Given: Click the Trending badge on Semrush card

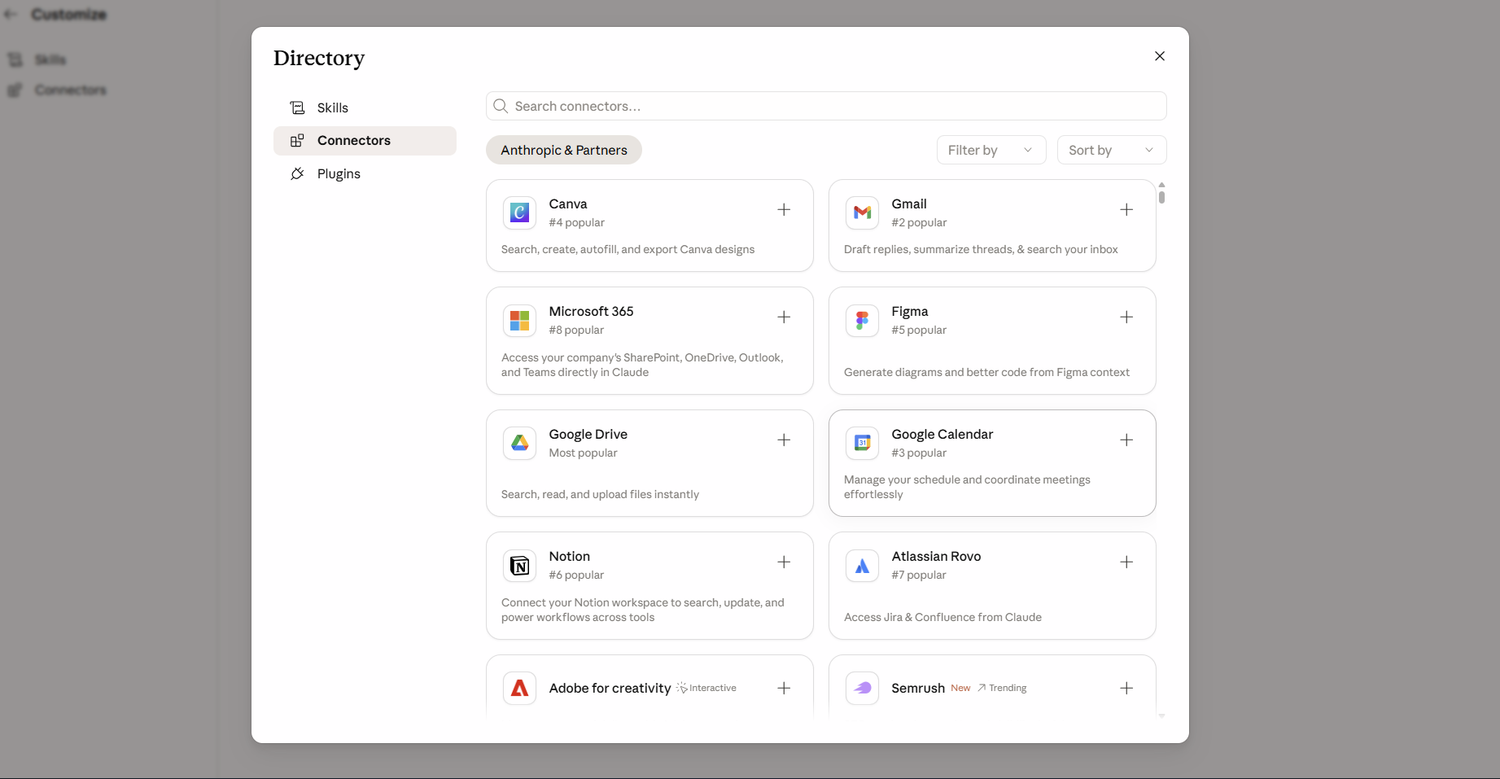Looking at the screenshot, I should click(1002, 688).
